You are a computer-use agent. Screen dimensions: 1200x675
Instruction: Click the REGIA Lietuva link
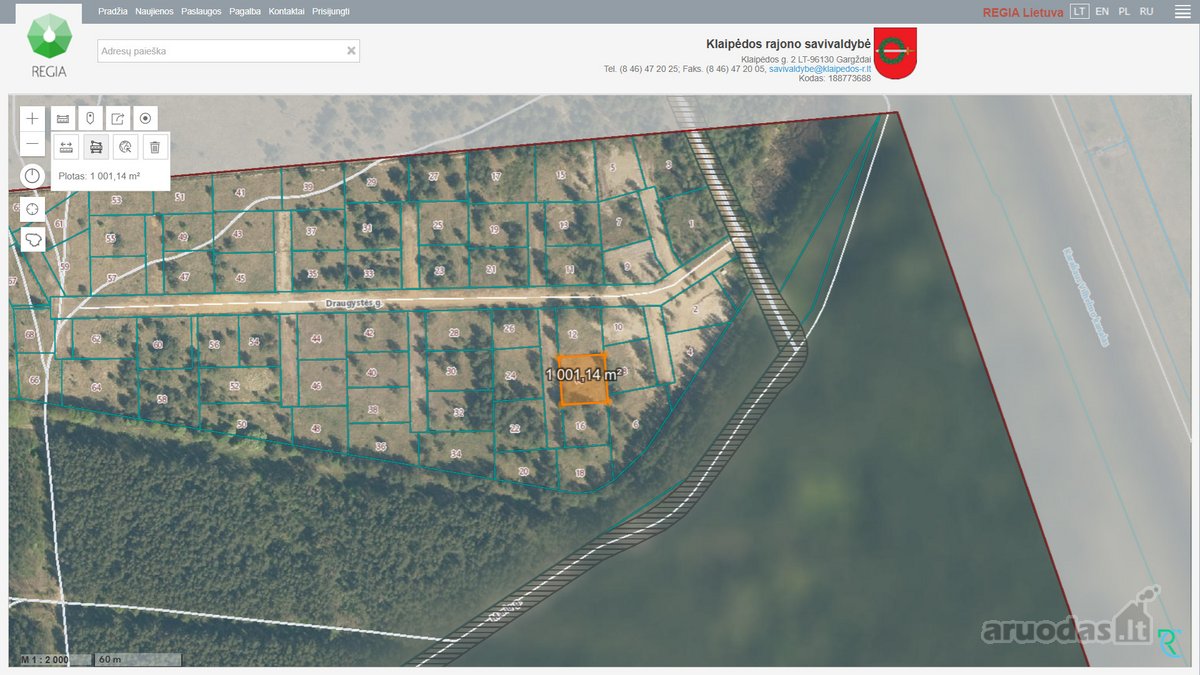point(1023,12)
